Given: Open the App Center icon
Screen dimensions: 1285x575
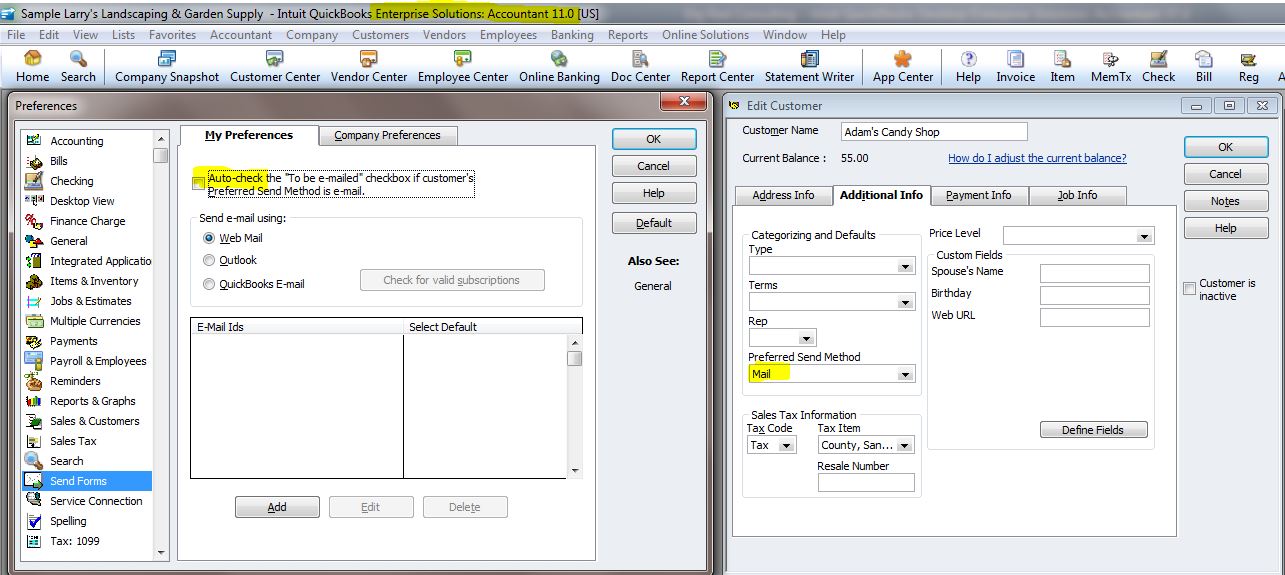Looking at the screenshot, I should (903, 67).
